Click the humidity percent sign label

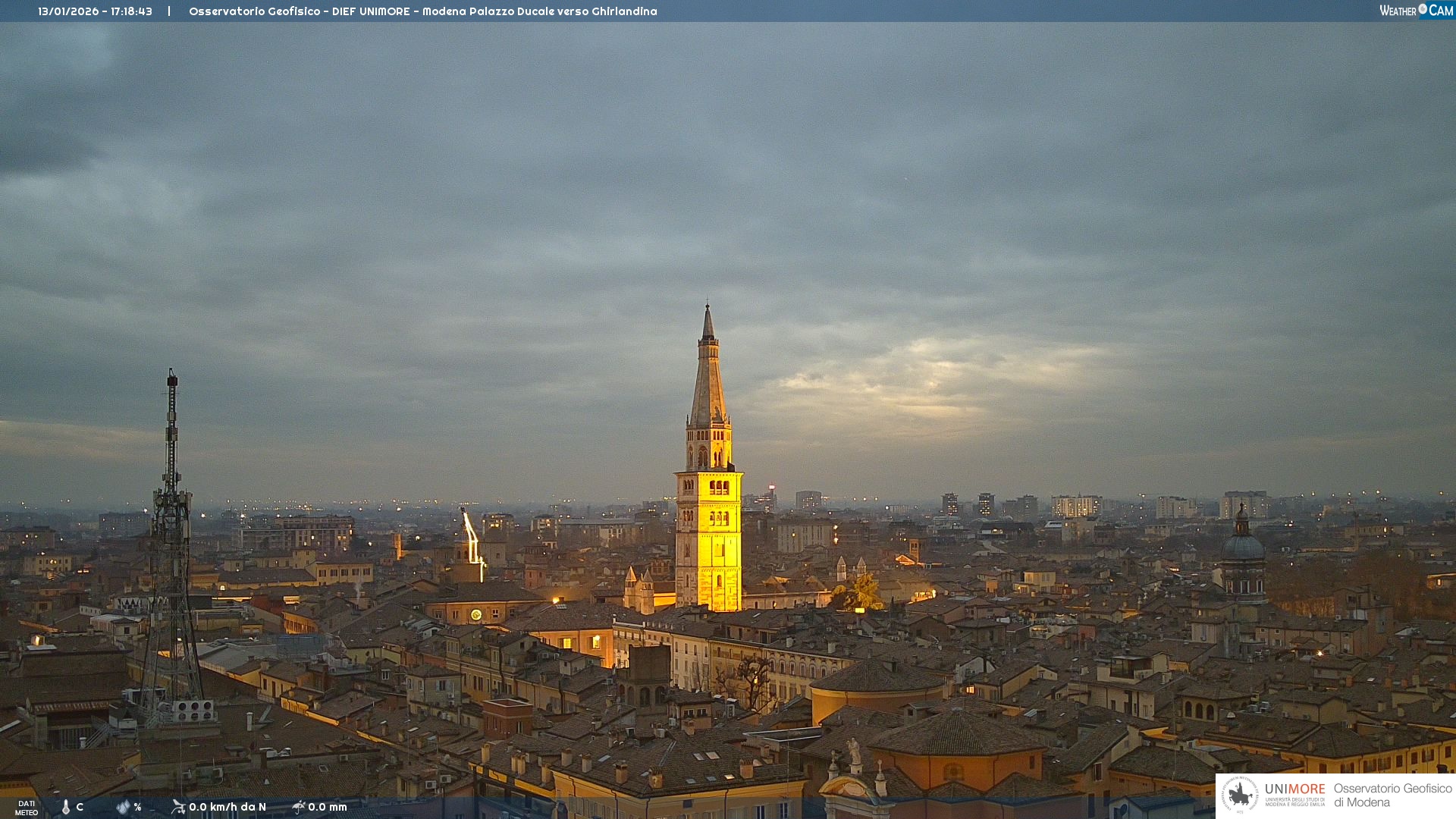137,807
